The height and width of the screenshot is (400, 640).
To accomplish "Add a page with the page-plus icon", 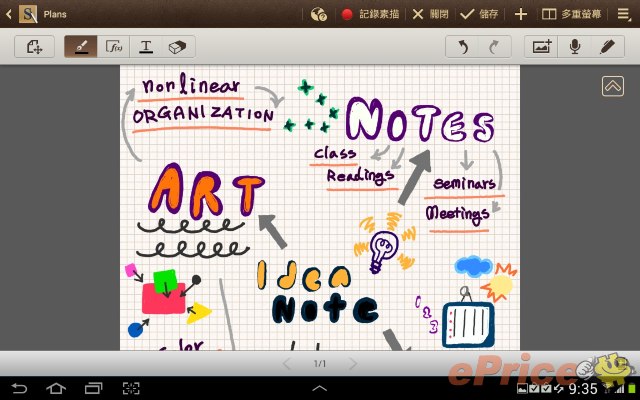I will tap(35, 47).
